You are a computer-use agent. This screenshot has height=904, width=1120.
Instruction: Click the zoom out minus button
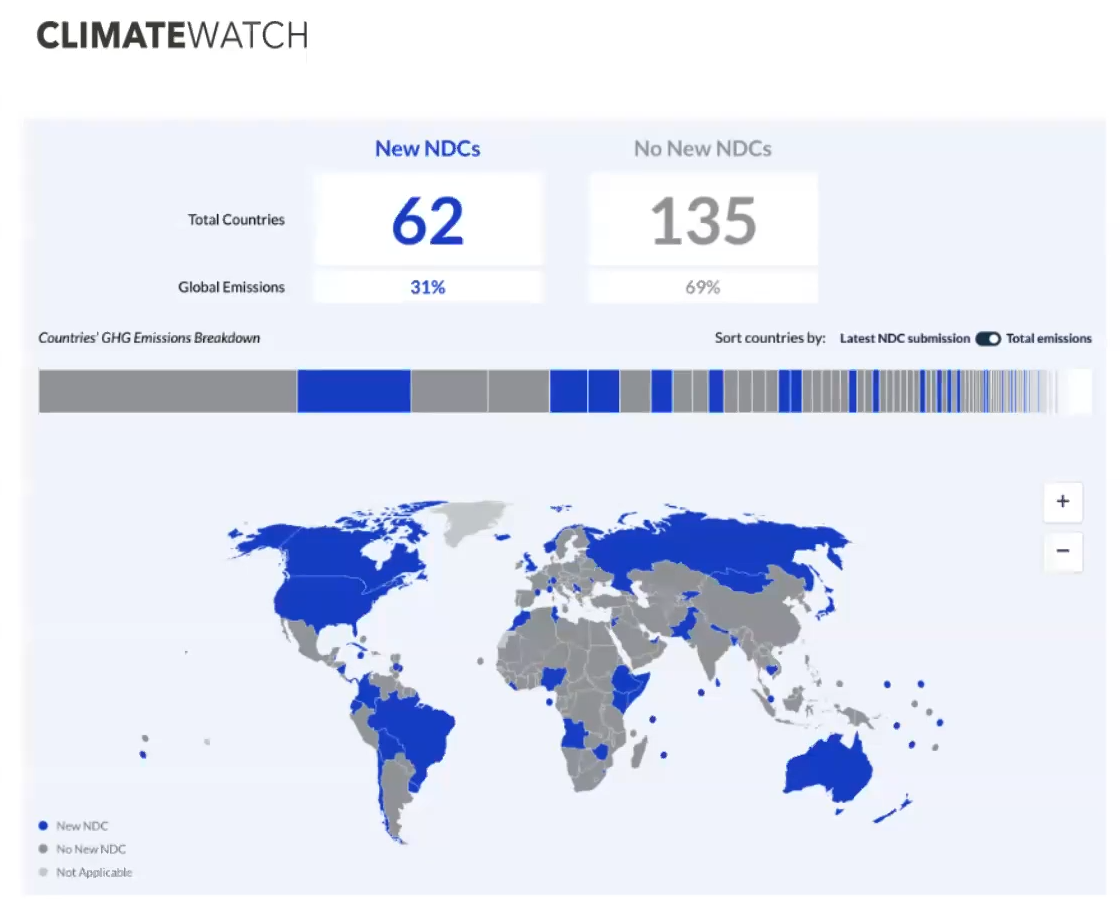click(1062, 551)
